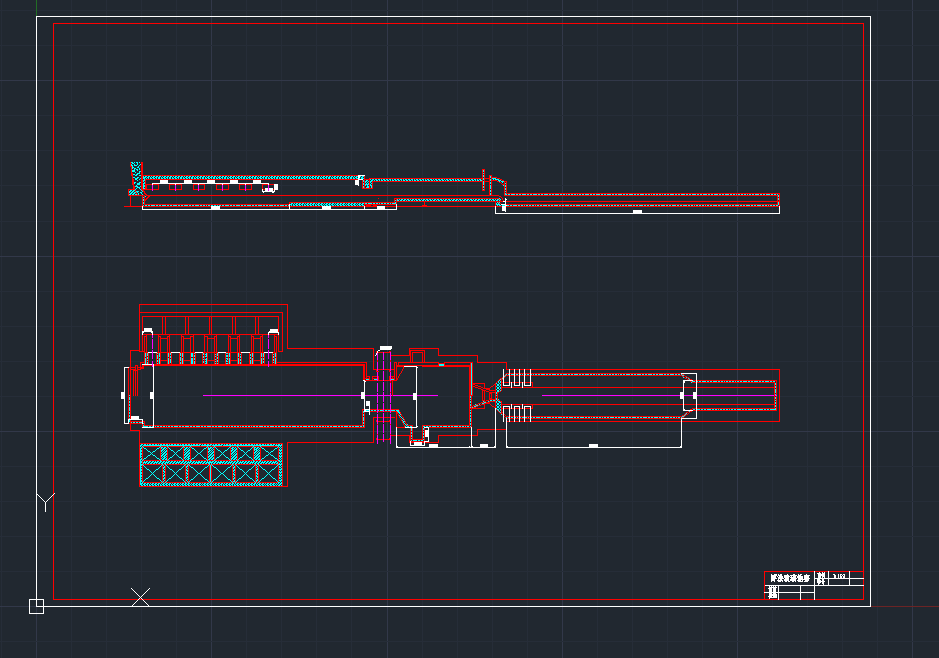Select the dimension label below the right tunnel
939x658 pixels.
pyautogui.click(x=593, y=445)
